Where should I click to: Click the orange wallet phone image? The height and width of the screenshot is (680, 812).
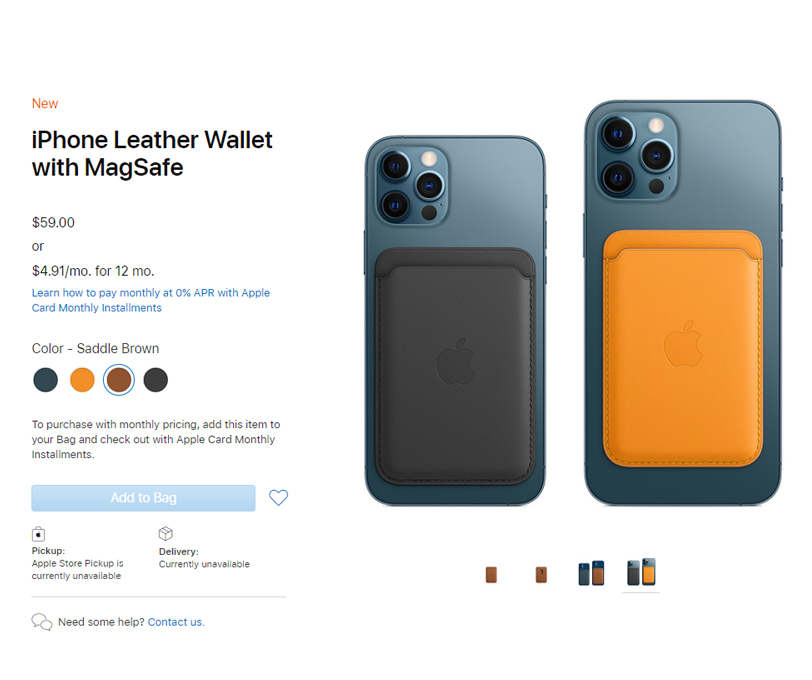click(x=683, y=303)
